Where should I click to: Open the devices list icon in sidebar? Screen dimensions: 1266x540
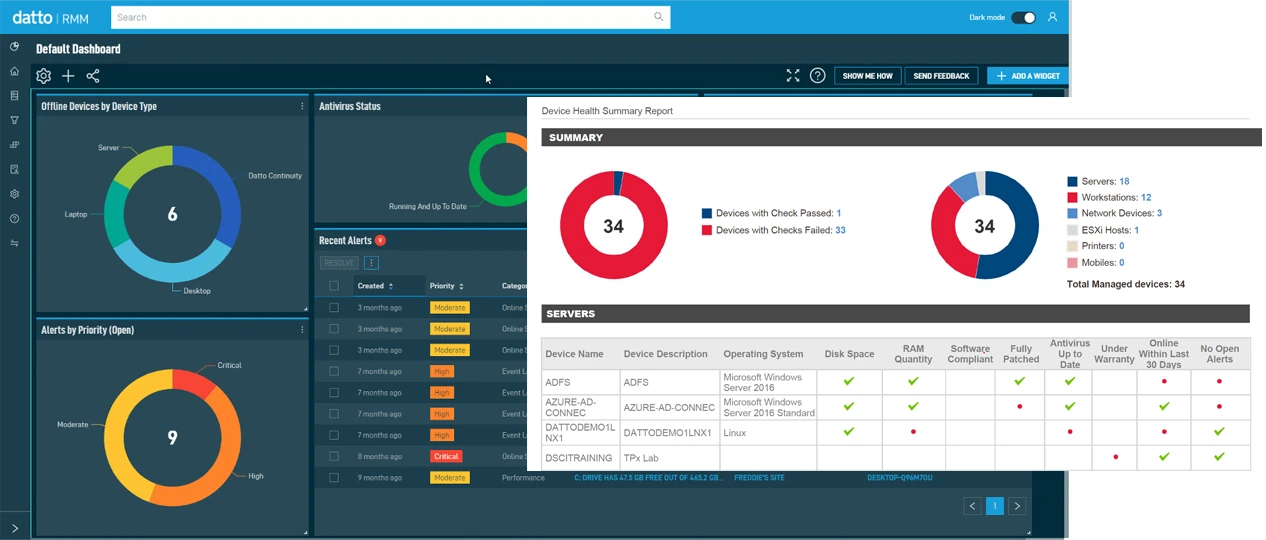pyautogui.click(x=14, y=96)
